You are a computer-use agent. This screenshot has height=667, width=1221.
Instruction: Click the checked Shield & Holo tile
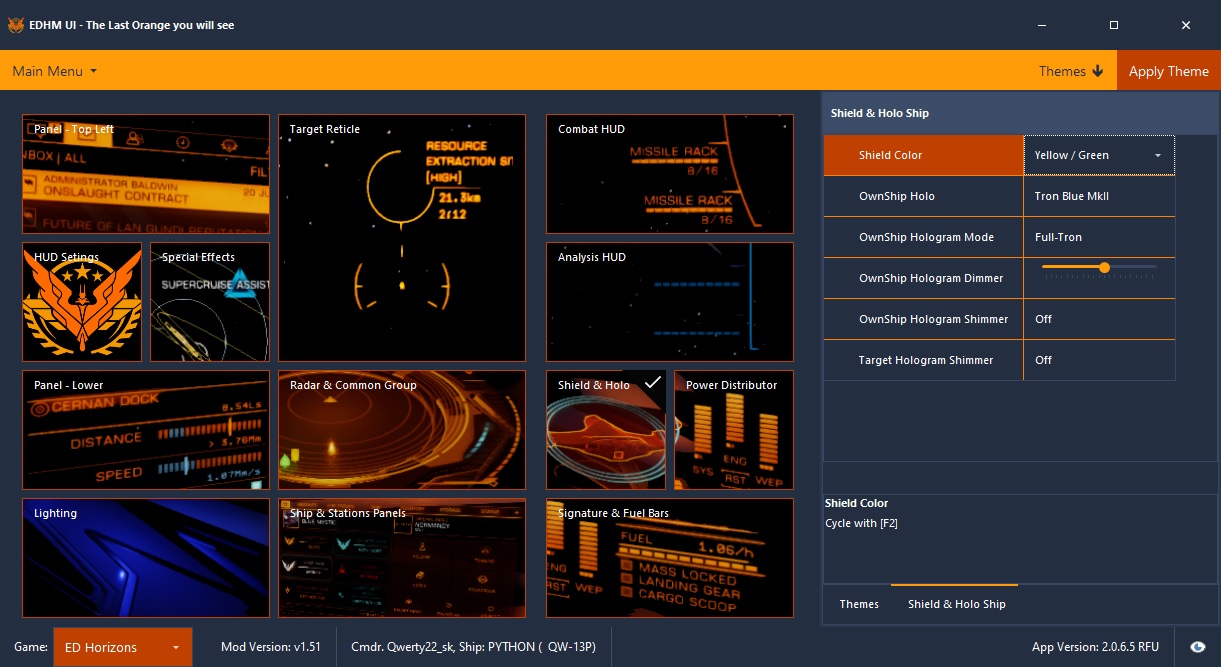606,430
